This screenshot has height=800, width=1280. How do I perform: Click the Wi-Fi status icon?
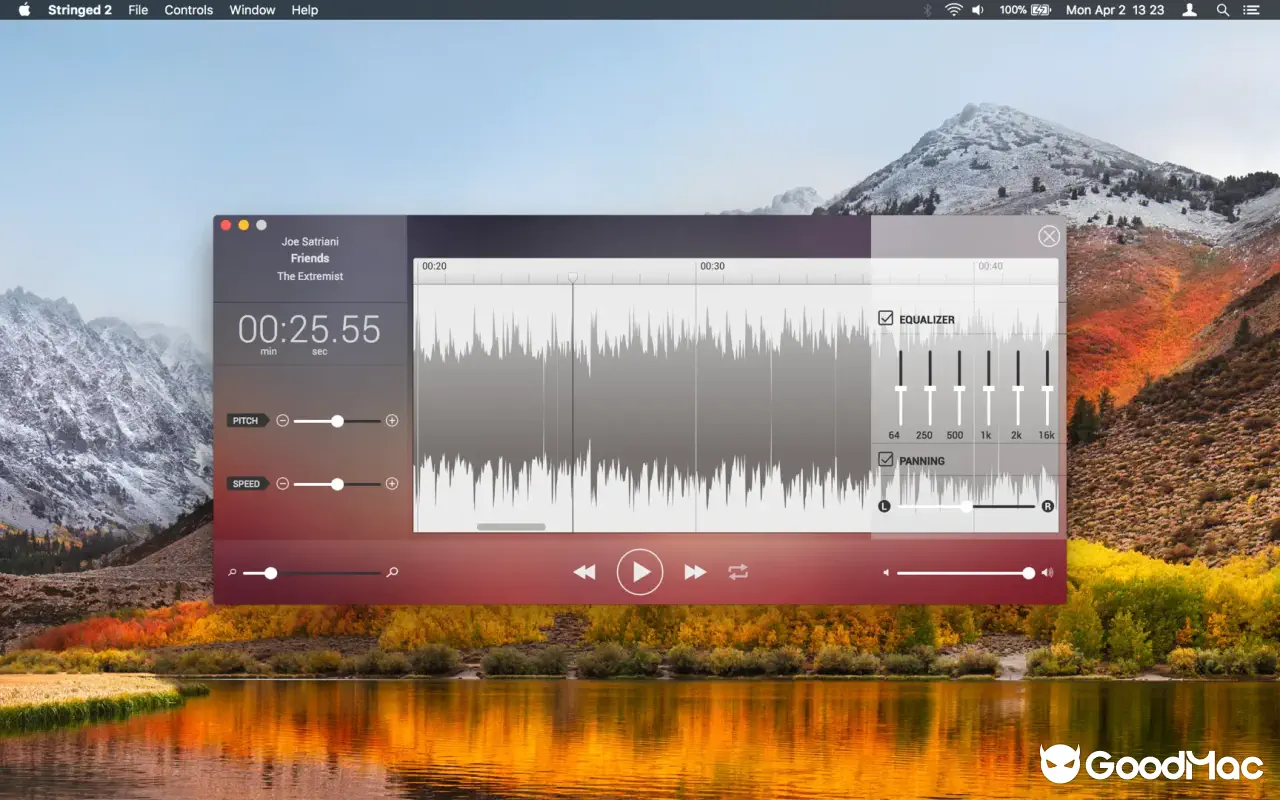tap(953, 10)
